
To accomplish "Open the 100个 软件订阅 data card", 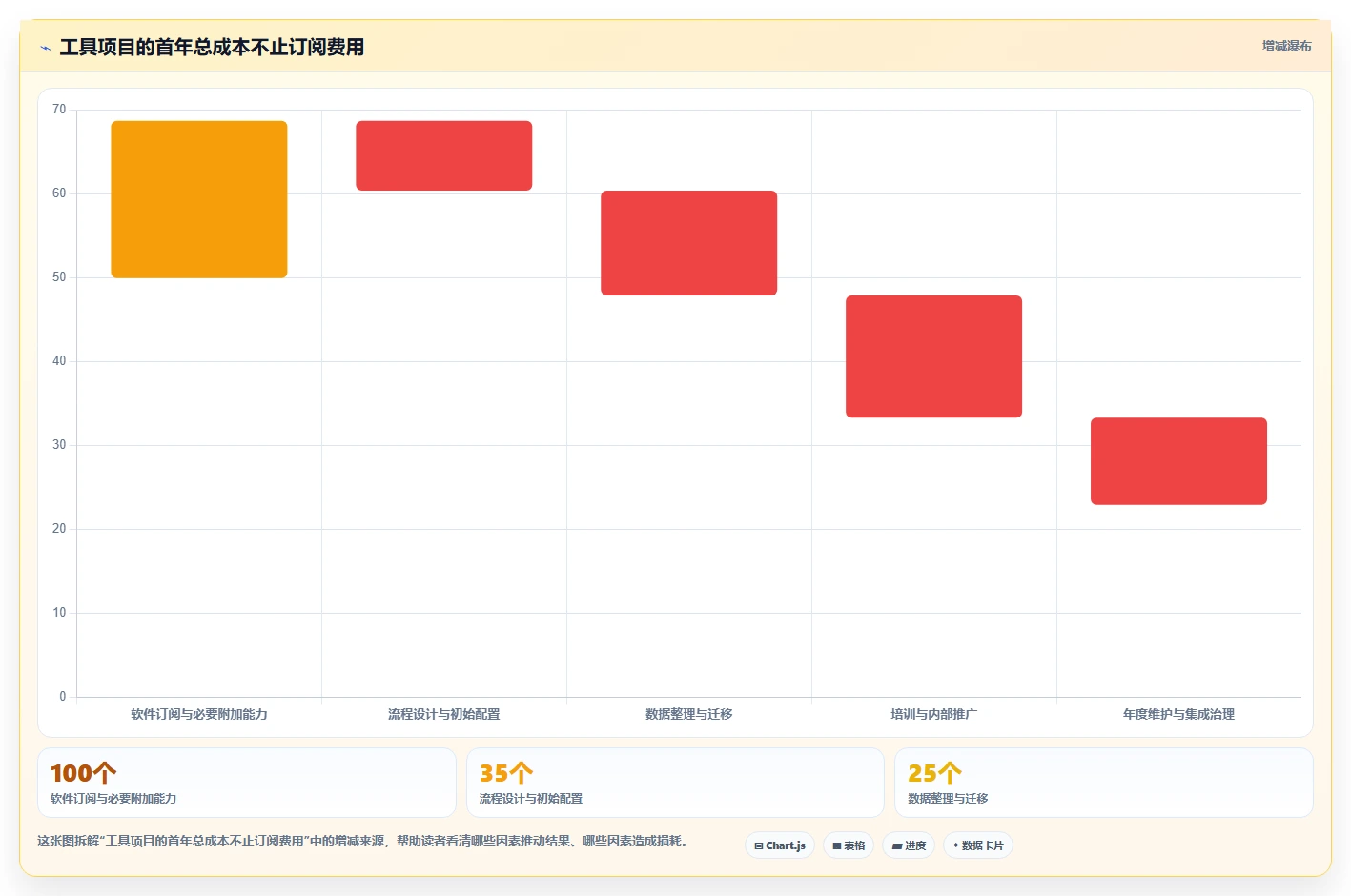I will tap(247, 783).
